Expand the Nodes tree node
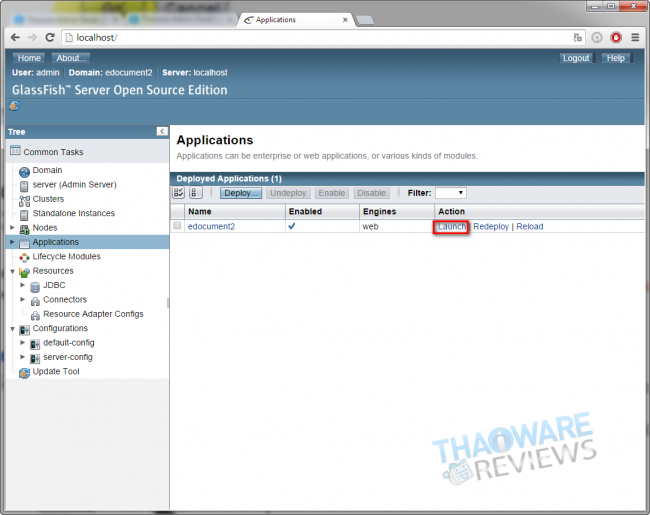This screenshot has height=515, width=650. pyautogui.click(x=12, y=228)
